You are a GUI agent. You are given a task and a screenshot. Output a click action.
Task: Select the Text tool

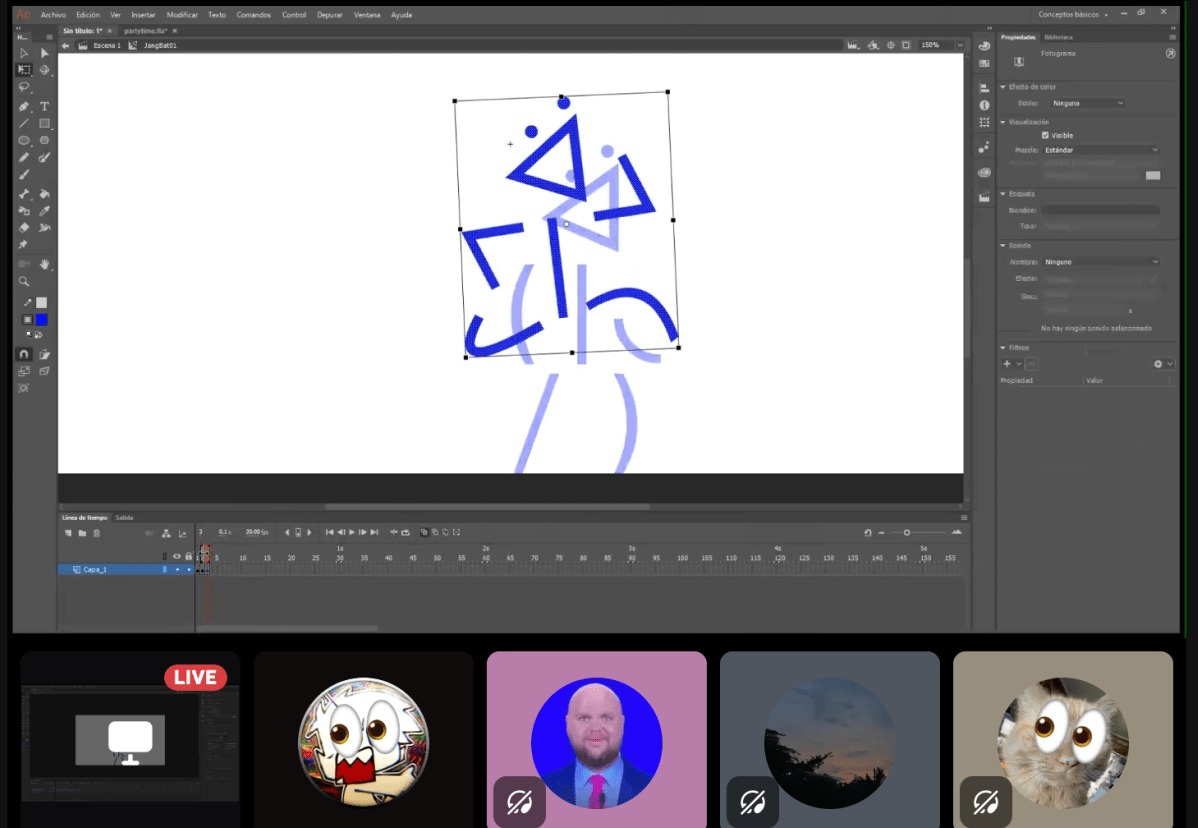click(44, 106)
